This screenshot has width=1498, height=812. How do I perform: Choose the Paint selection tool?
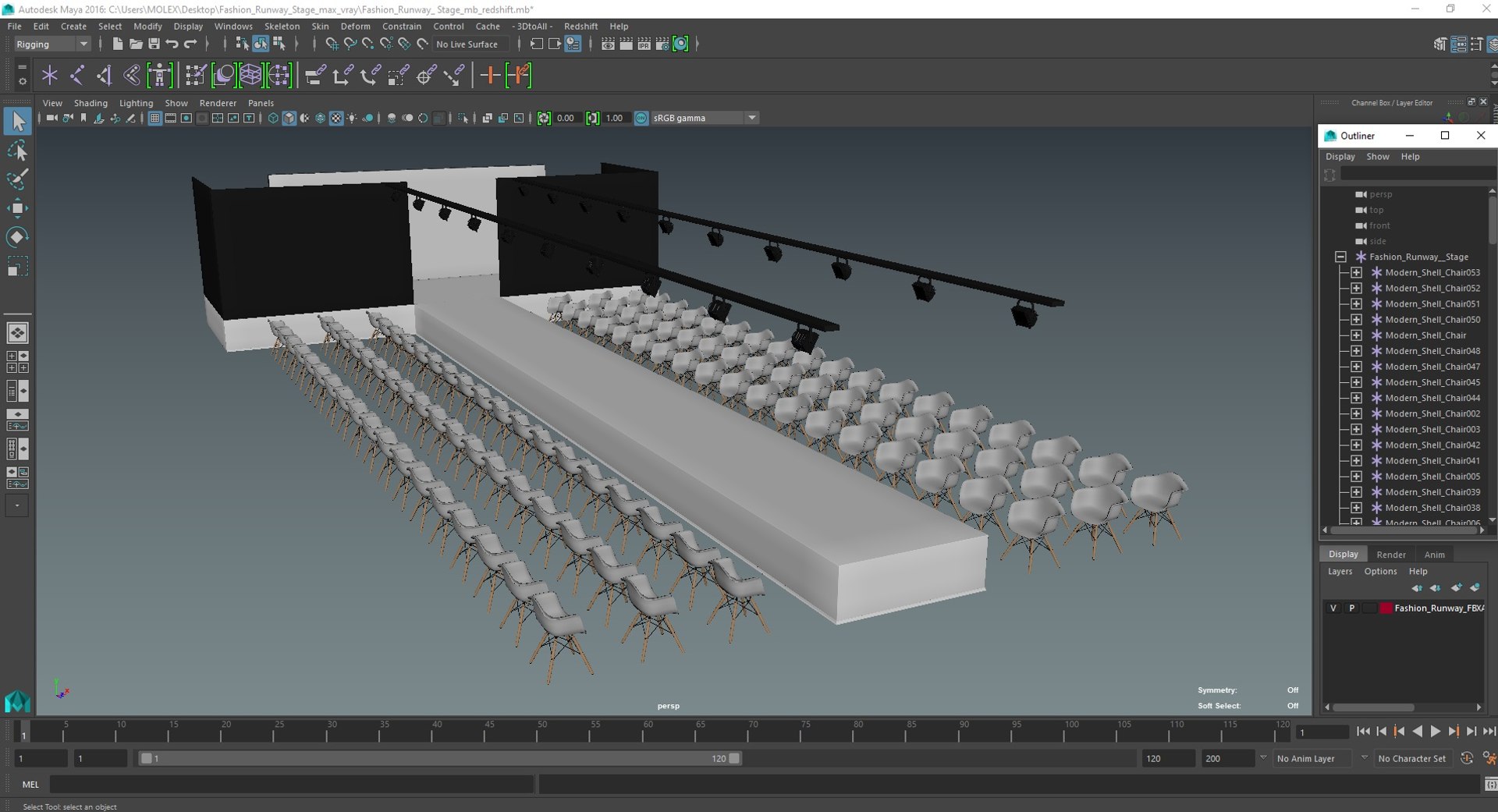click(x=17, y=179)
